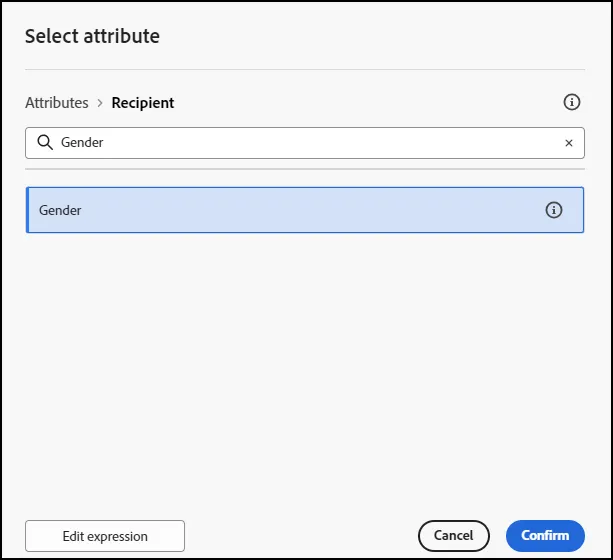The width and height of the screenshot is (613, 560).
Task: Select the Gender attribute row
Action: (x=305, y=210)
